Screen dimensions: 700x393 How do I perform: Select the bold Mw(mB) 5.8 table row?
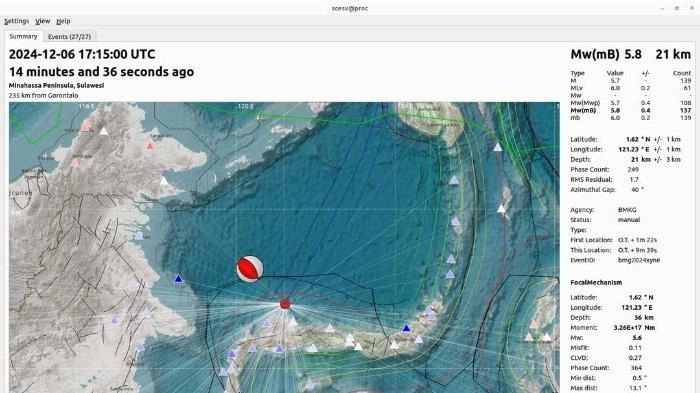click(x=630, y=110)
